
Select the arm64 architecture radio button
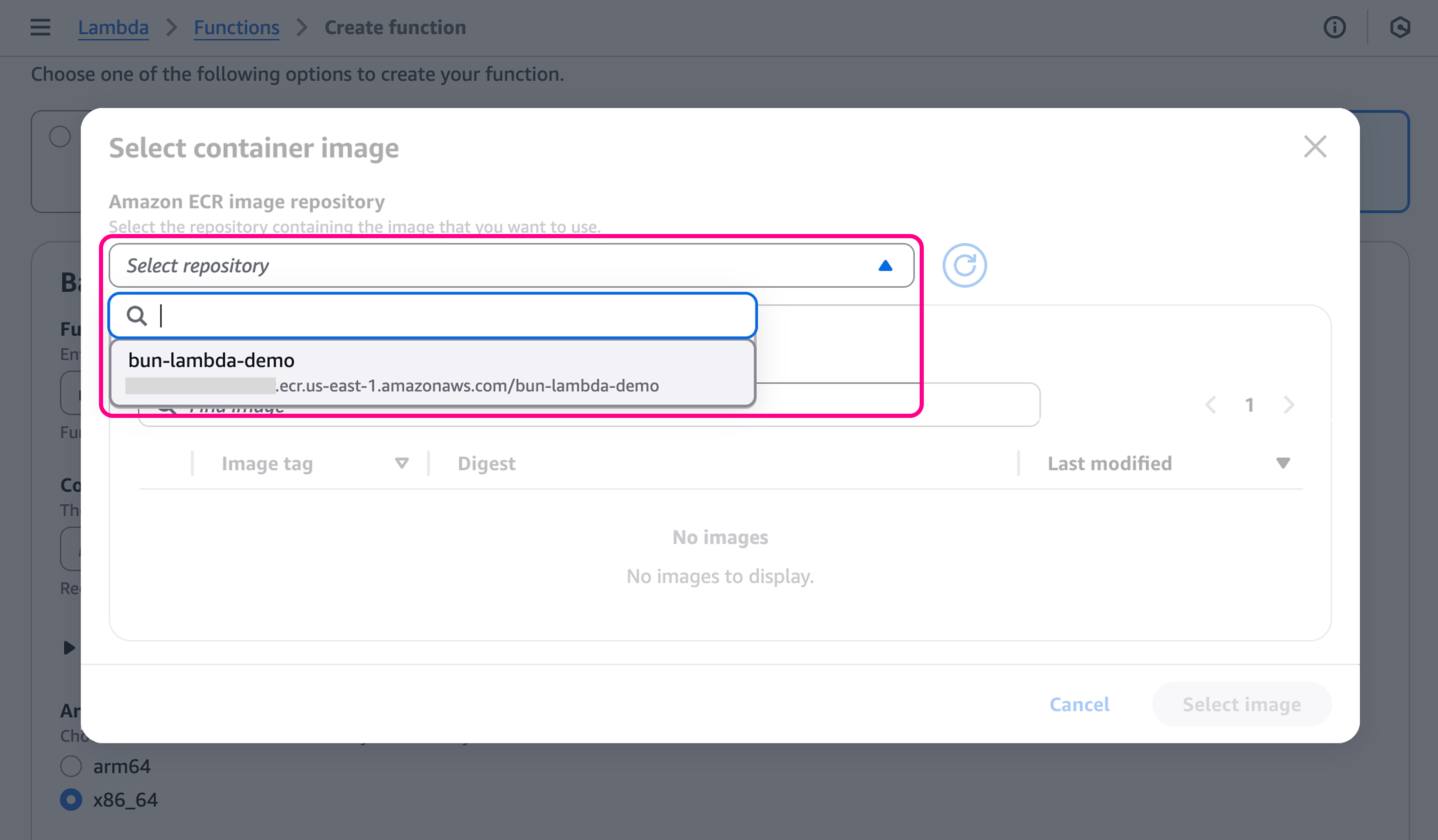coord(71,767)
